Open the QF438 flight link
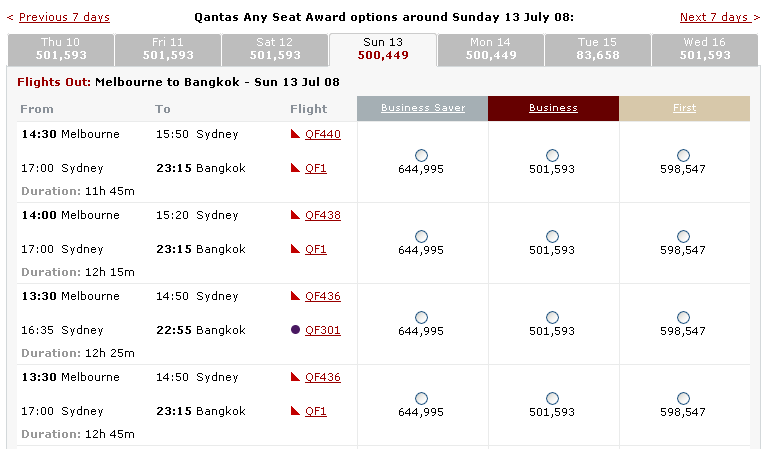The image size is (771, 449). [323, 215]
